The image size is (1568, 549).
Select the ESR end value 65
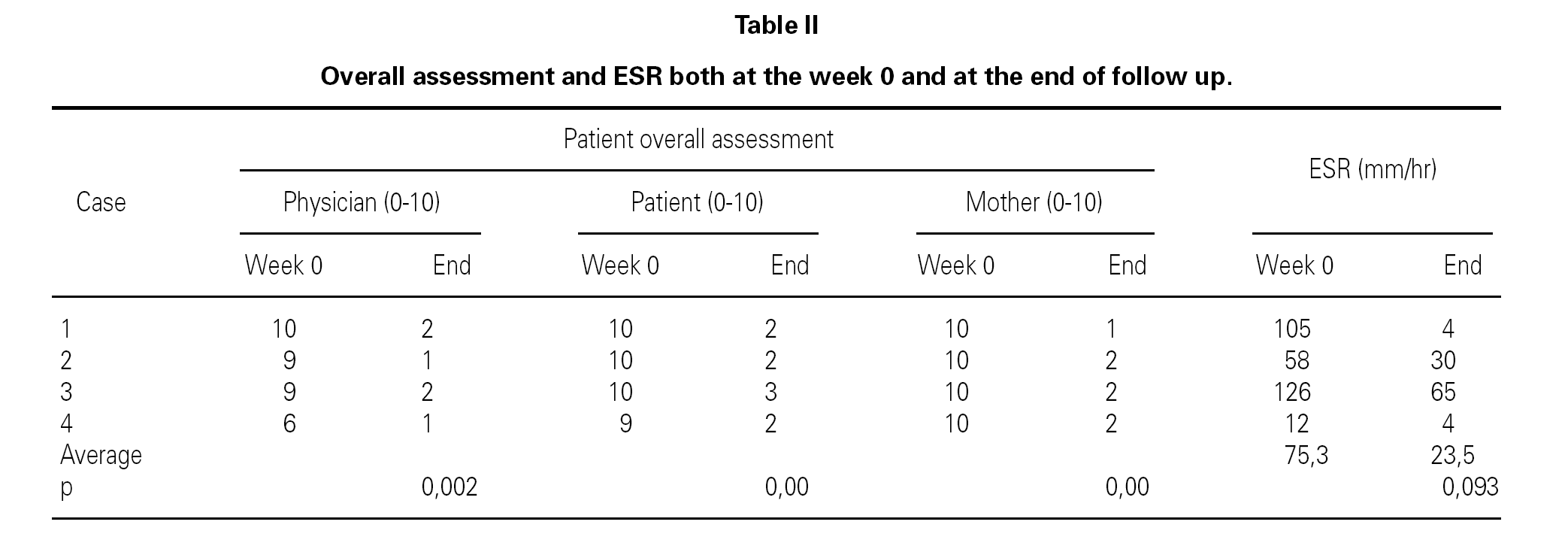[x=1442, y=393]
